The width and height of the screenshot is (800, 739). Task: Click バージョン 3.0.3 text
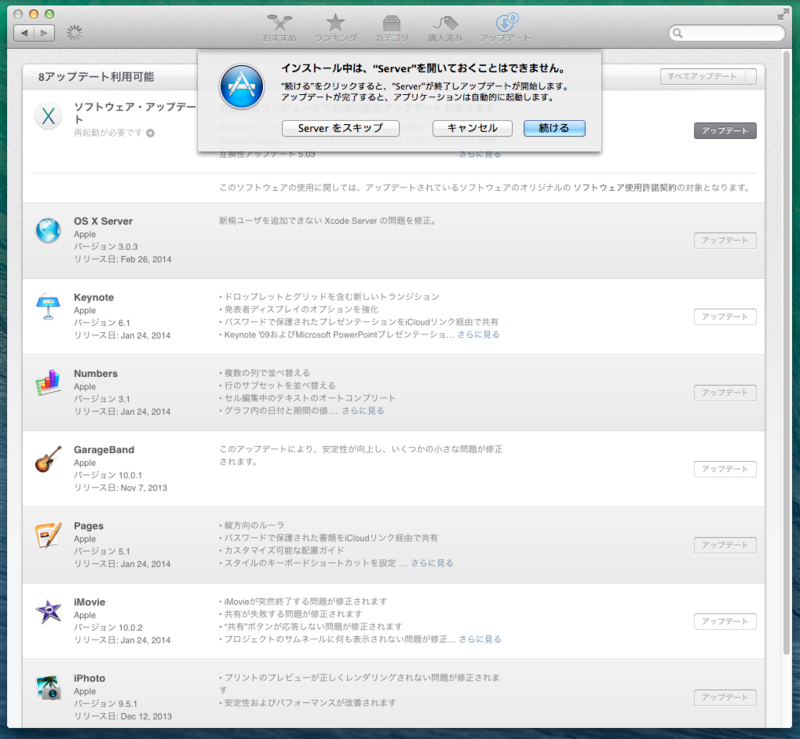(106, 247)
